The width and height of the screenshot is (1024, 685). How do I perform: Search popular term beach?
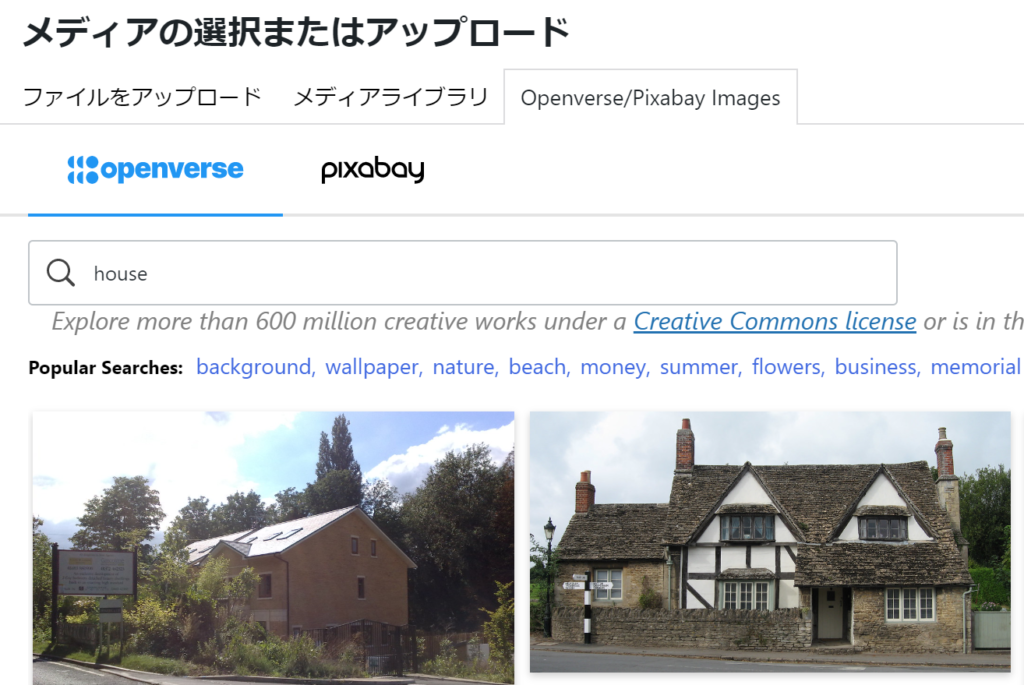pyautogui.click(x=537, y=367)
